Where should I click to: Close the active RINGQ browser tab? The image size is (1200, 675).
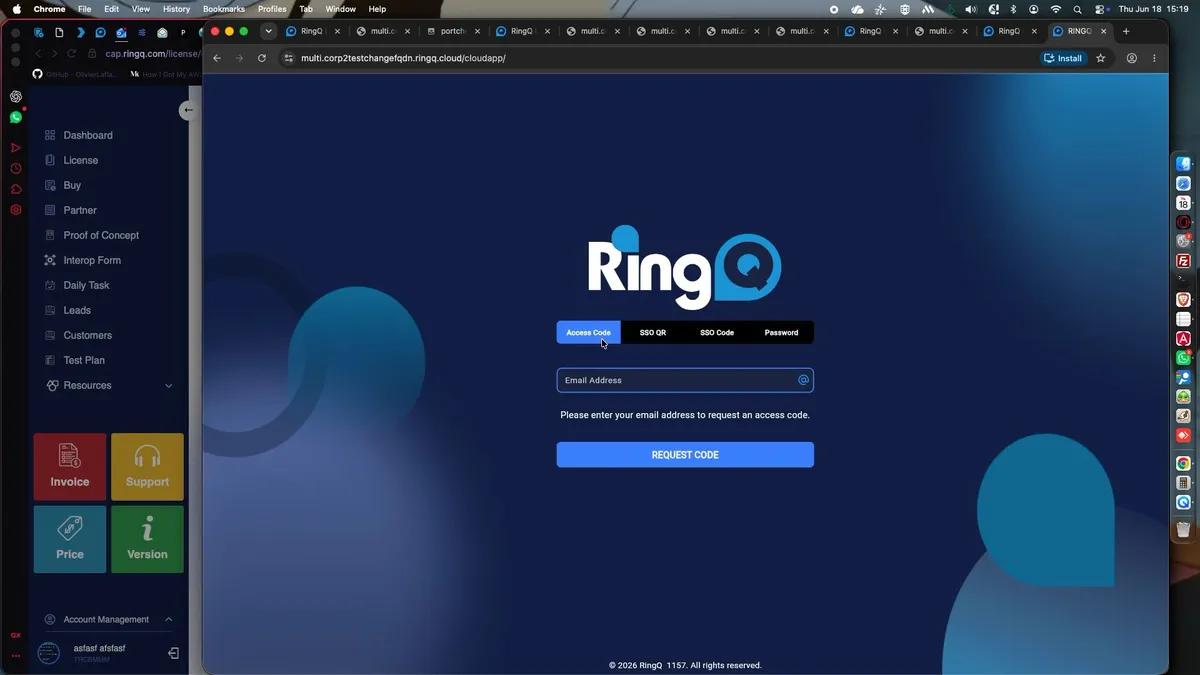tap(1105, 31)
